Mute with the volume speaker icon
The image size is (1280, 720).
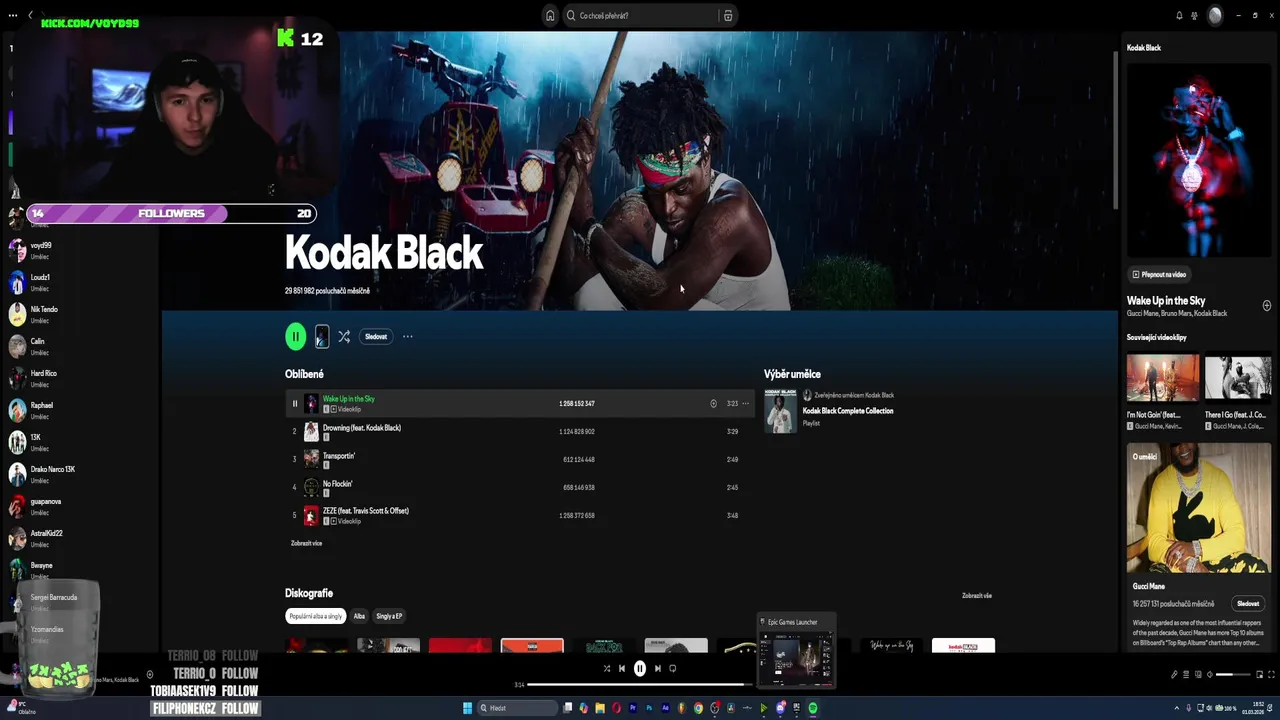tap(1210, 674)
